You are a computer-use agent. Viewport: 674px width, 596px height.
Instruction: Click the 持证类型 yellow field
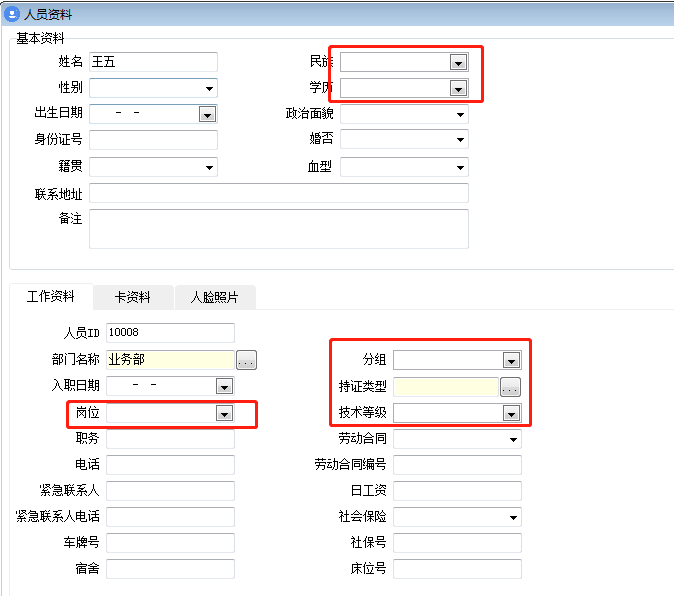446,387
